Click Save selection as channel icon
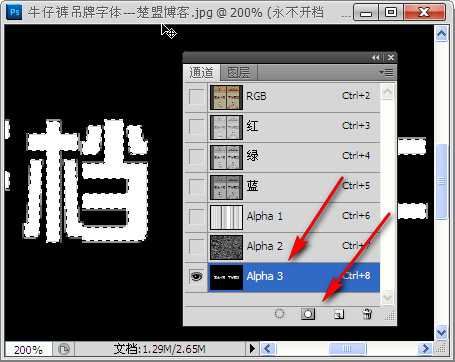Screen dimensions: 455x362 [x=308, y=314]
